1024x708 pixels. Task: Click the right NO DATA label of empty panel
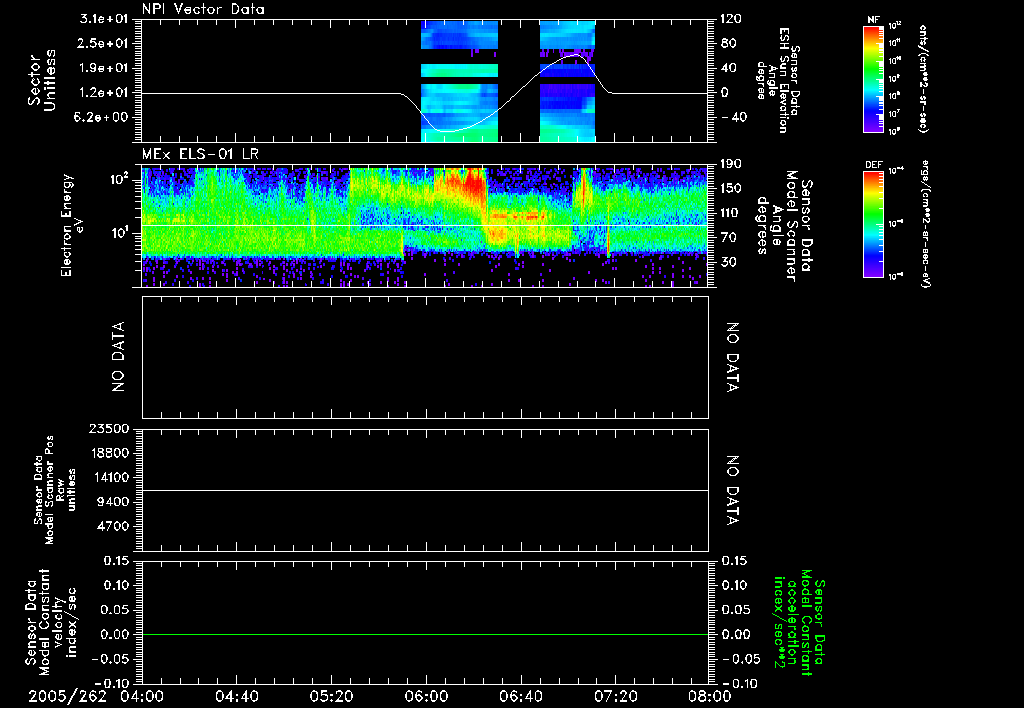click(x=733, y=357)
